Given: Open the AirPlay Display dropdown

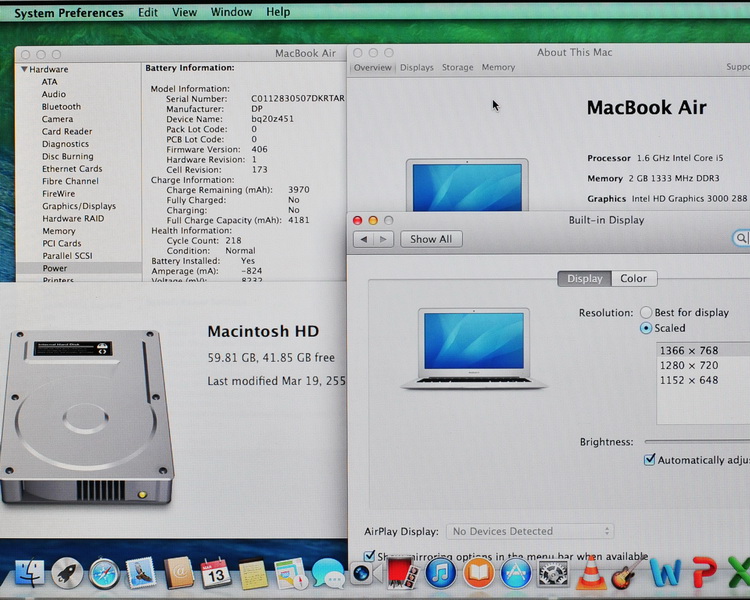Looking at the screenshot, I should click(x=529, y=531).
